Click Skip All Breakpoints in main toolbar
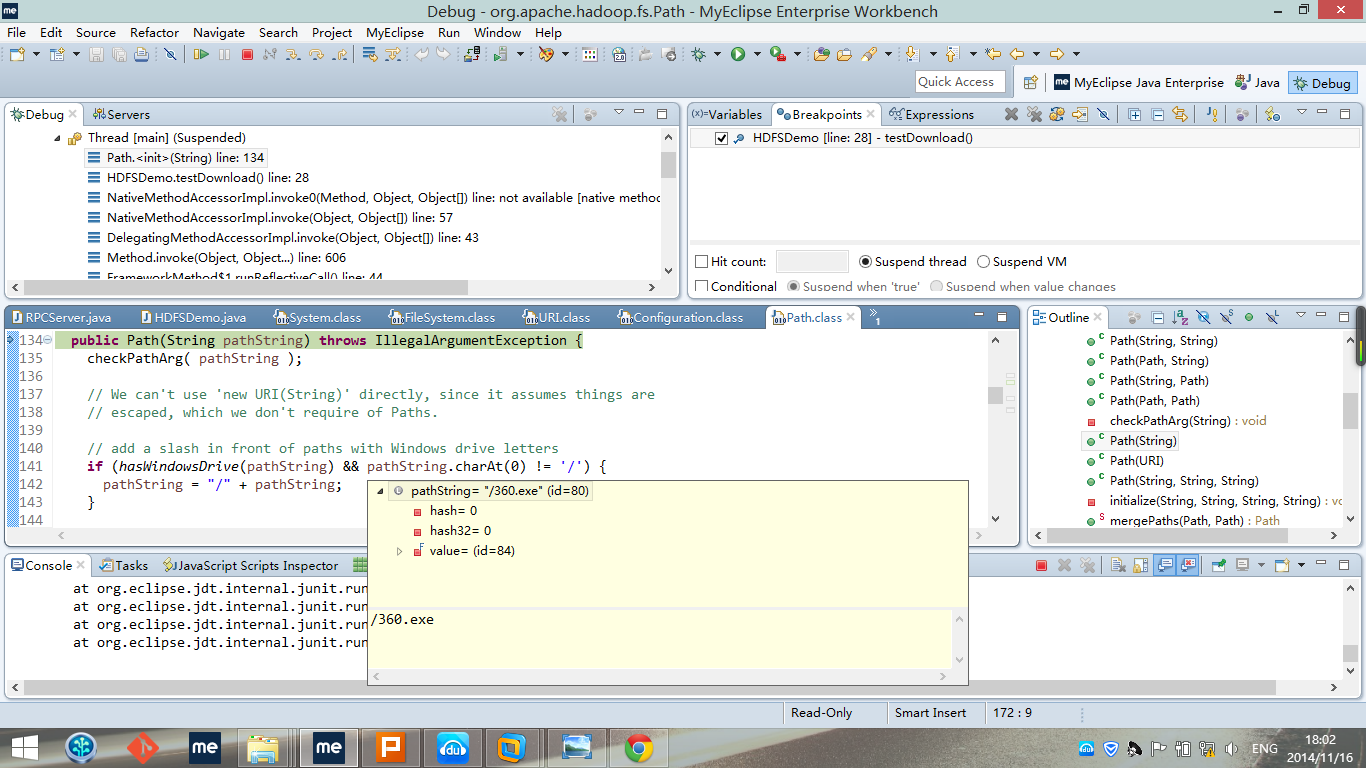Image resolution: width=1366 pixels, height=768 pixels. coord(170,54)
